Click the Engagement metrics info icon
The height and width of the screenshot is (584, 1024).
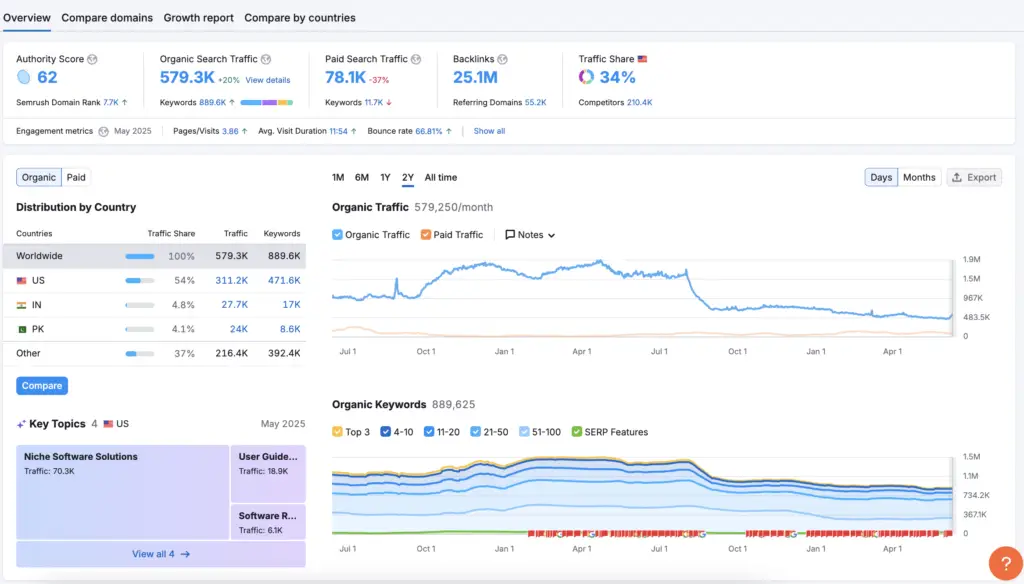(103, 131)
